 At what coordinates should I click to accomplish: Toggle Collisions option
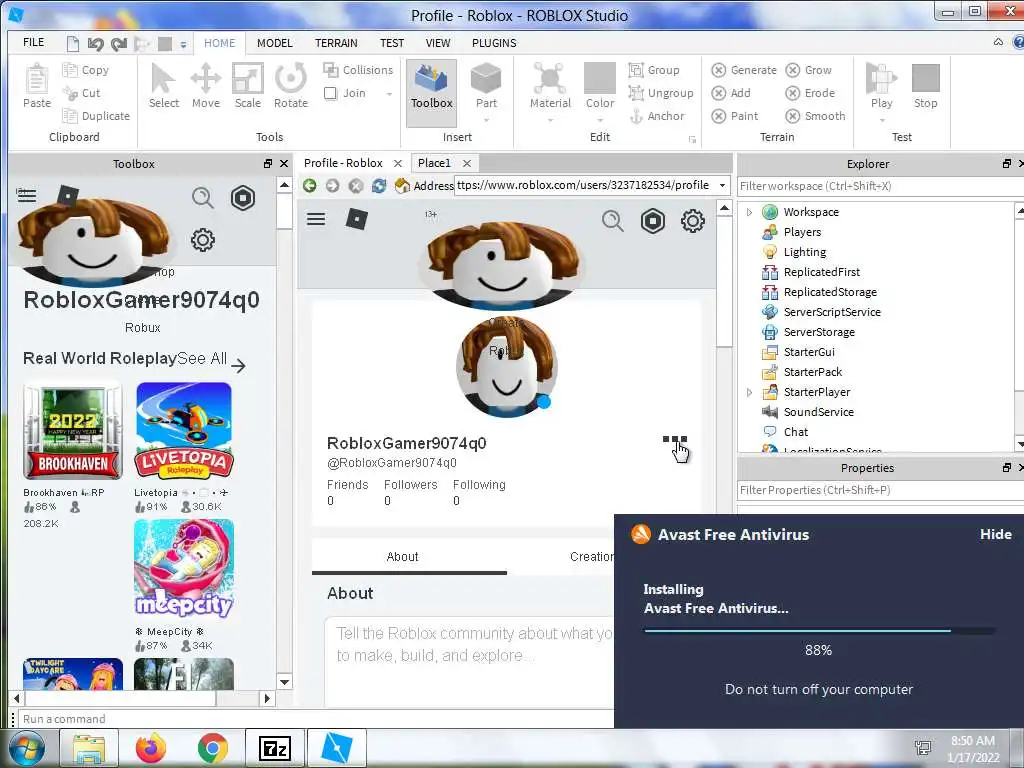[359, 70]
